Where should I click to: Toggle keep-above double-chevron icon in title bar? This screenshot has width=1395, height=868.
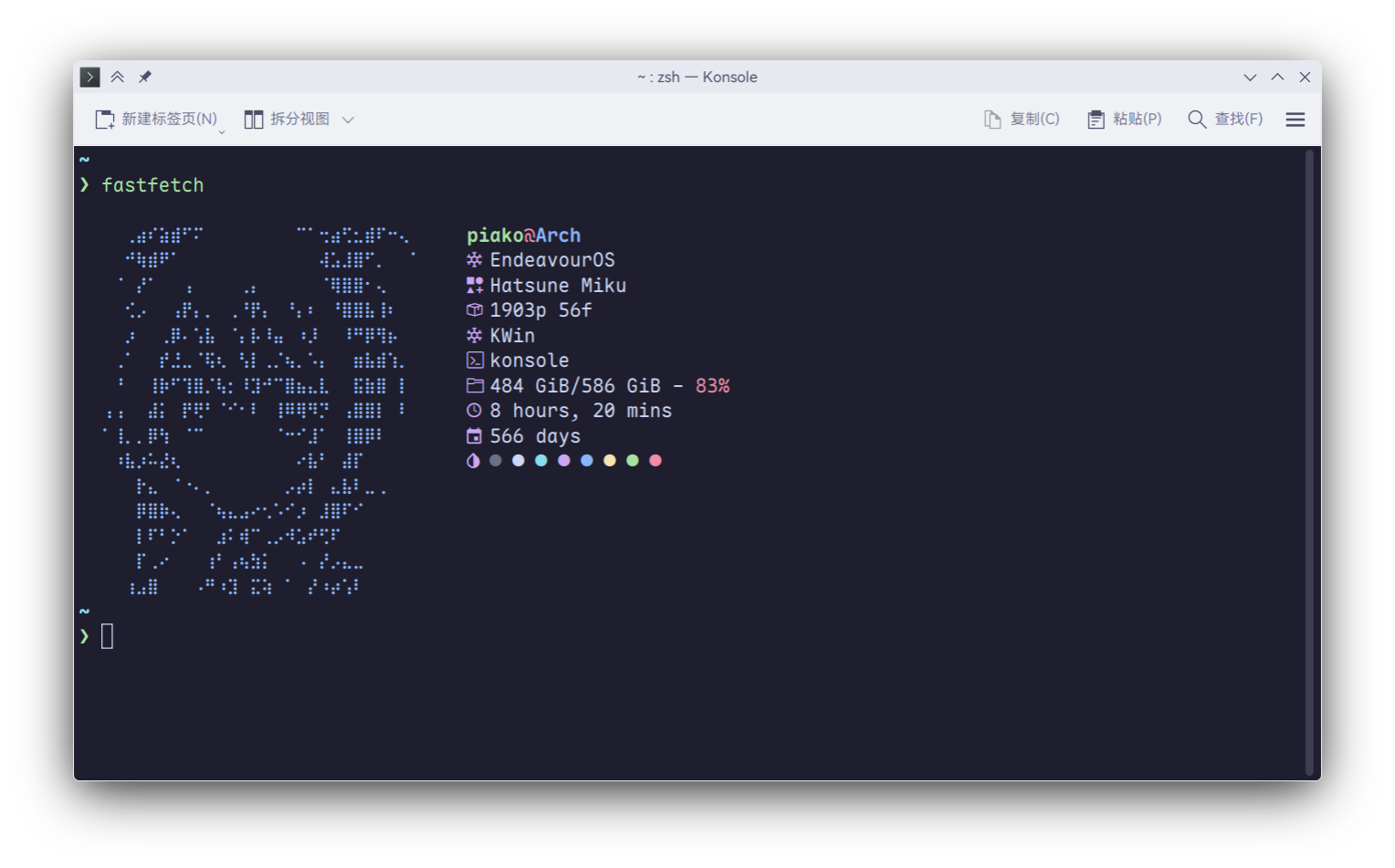(x=118, y=77)
